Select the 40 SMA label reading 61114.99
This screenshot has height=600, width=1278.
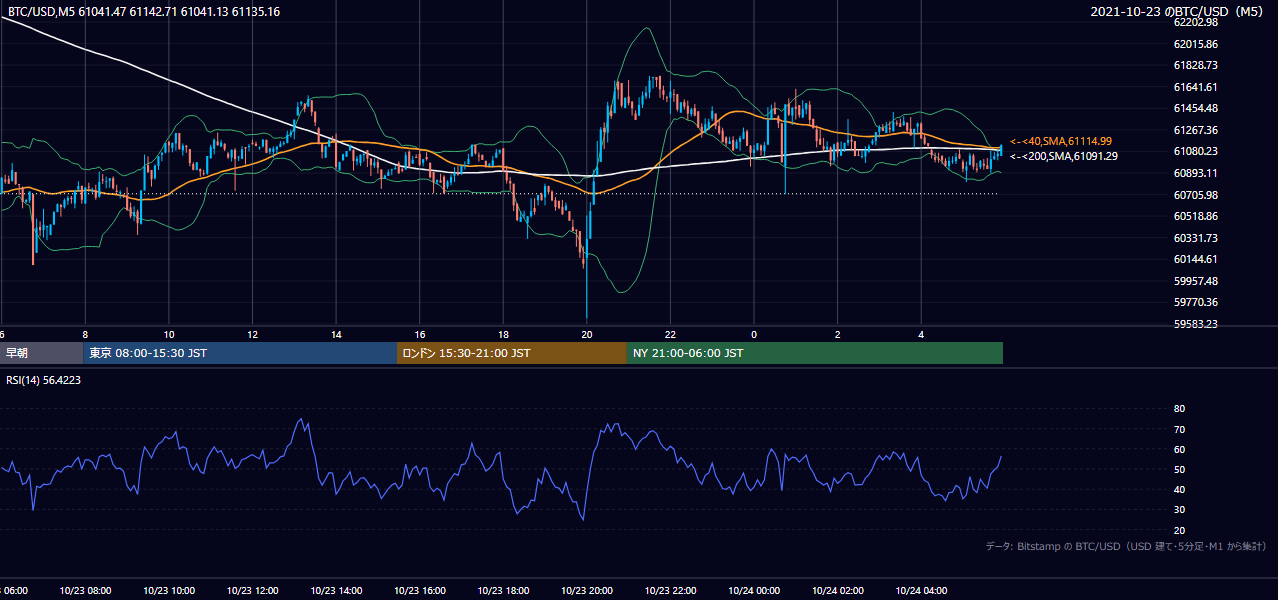coord(1061,141)
